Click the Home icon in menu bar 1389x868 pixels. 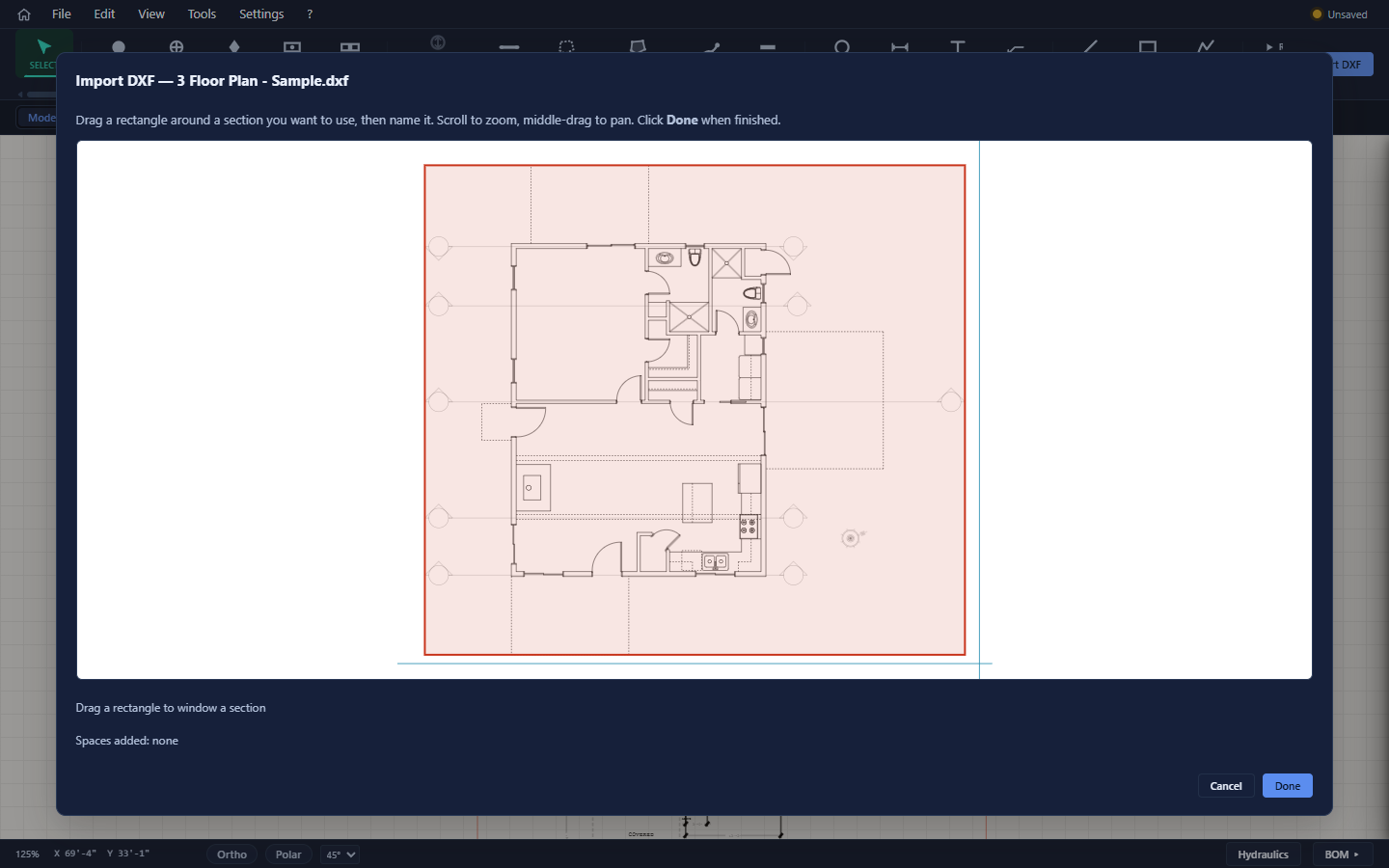coord(24,14)
